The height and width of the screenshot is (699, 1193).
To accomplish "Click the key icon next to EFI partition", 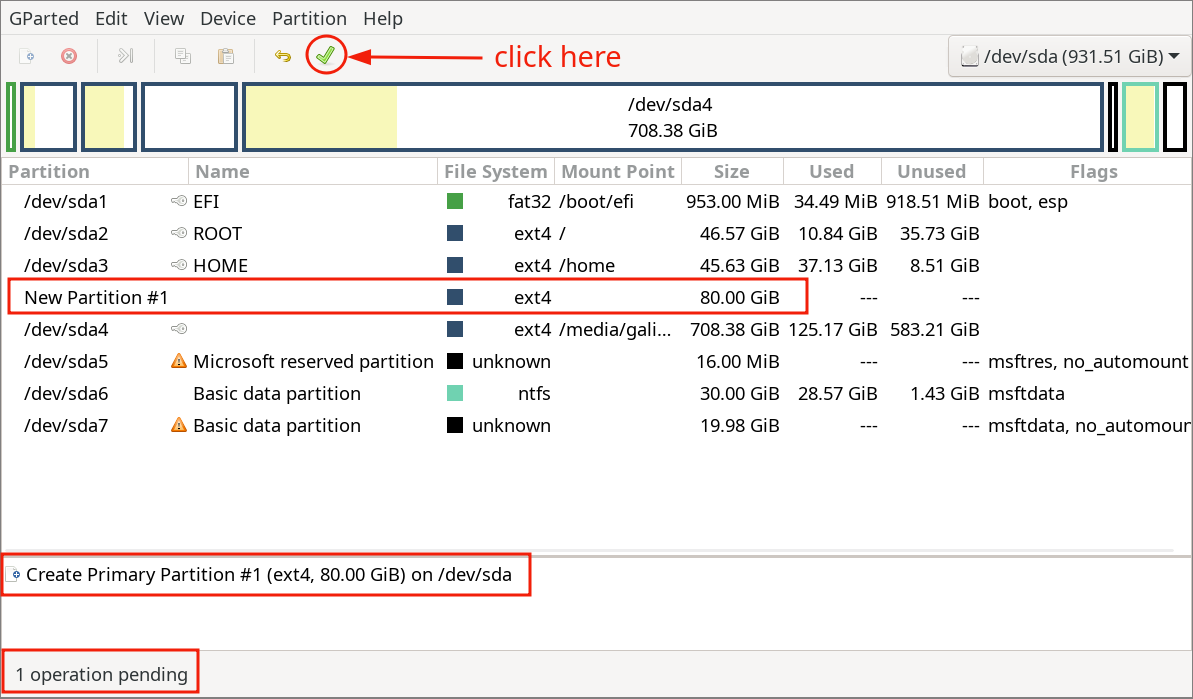I will [x=178, y=201].
